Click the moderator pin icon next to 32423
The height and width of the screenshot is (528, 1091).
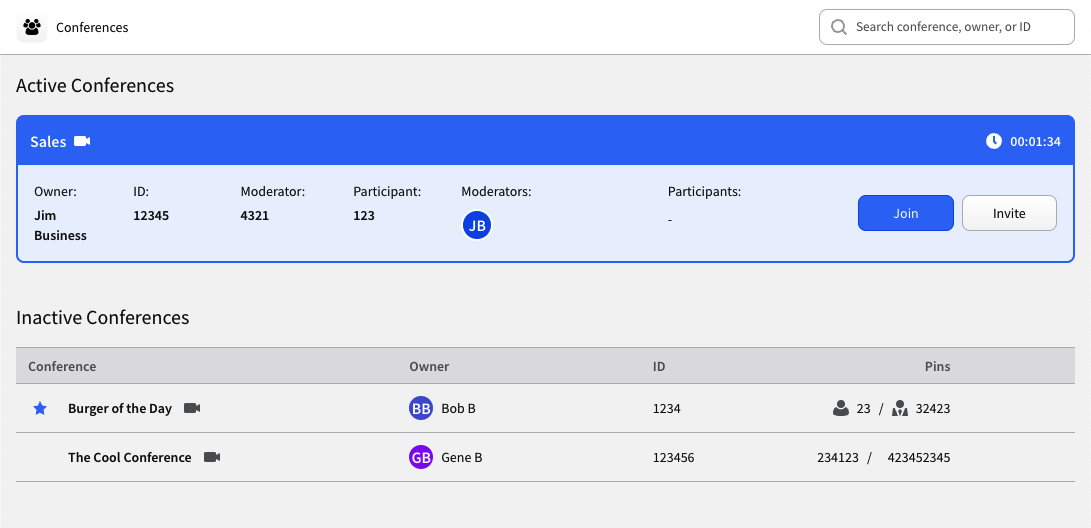[900, 408]
